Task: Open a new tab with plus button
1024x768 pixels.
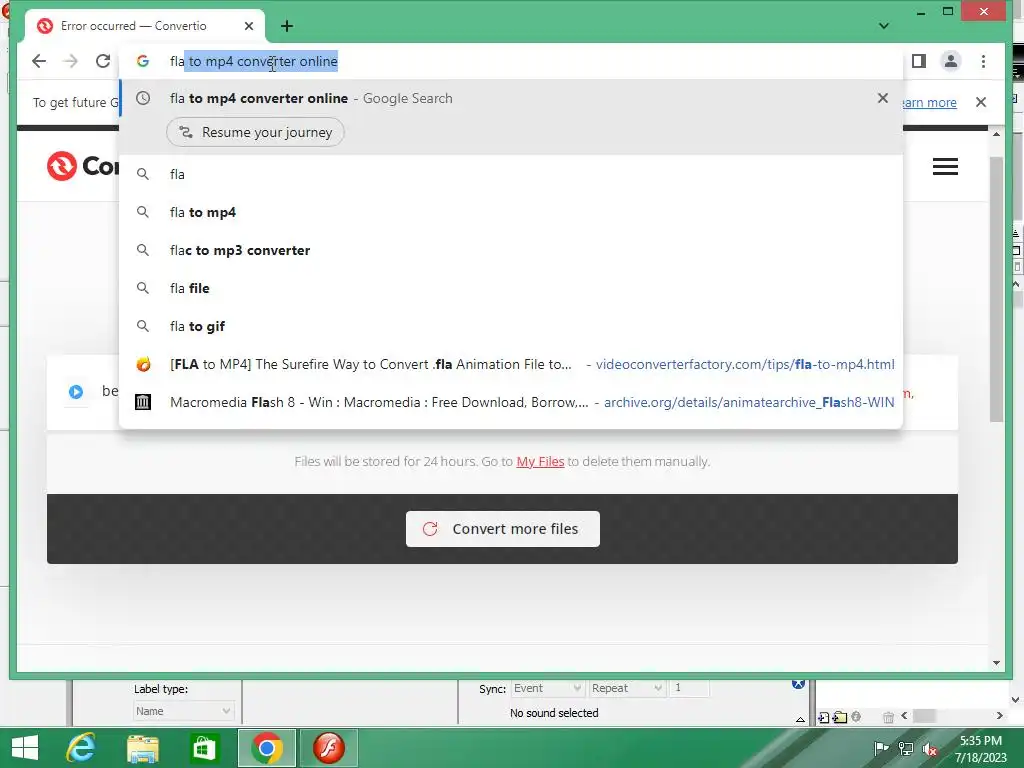Action: pyautogui.click(x=287, y=26)
